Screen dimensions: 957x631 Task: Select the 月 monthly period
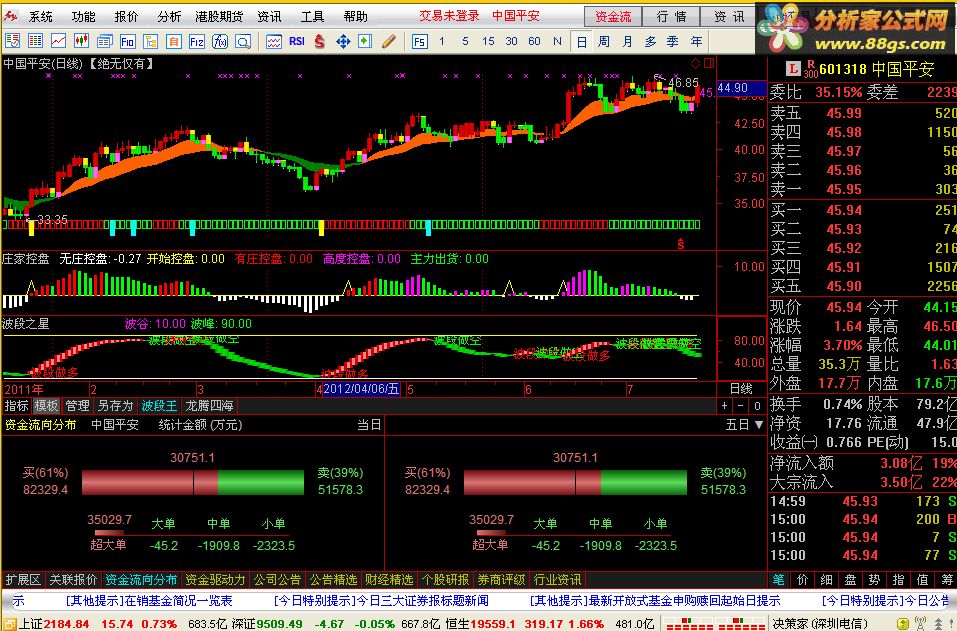point(627,41)
